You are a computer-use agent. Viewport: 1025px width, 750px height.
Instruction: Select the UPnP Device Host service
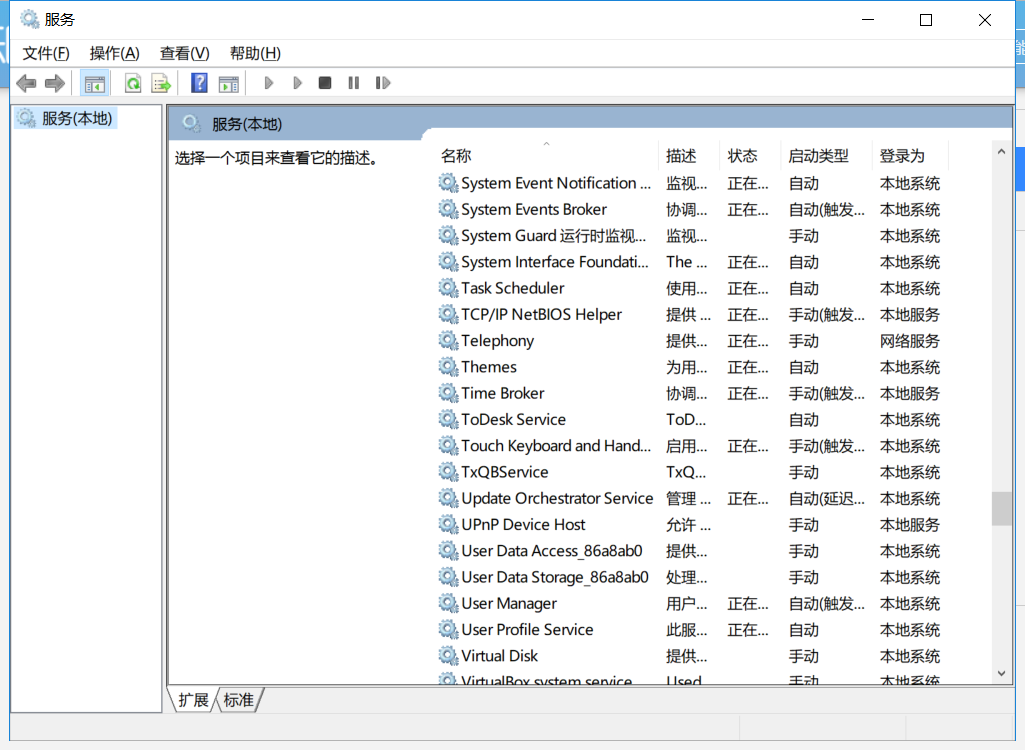(x=690, y=524)
